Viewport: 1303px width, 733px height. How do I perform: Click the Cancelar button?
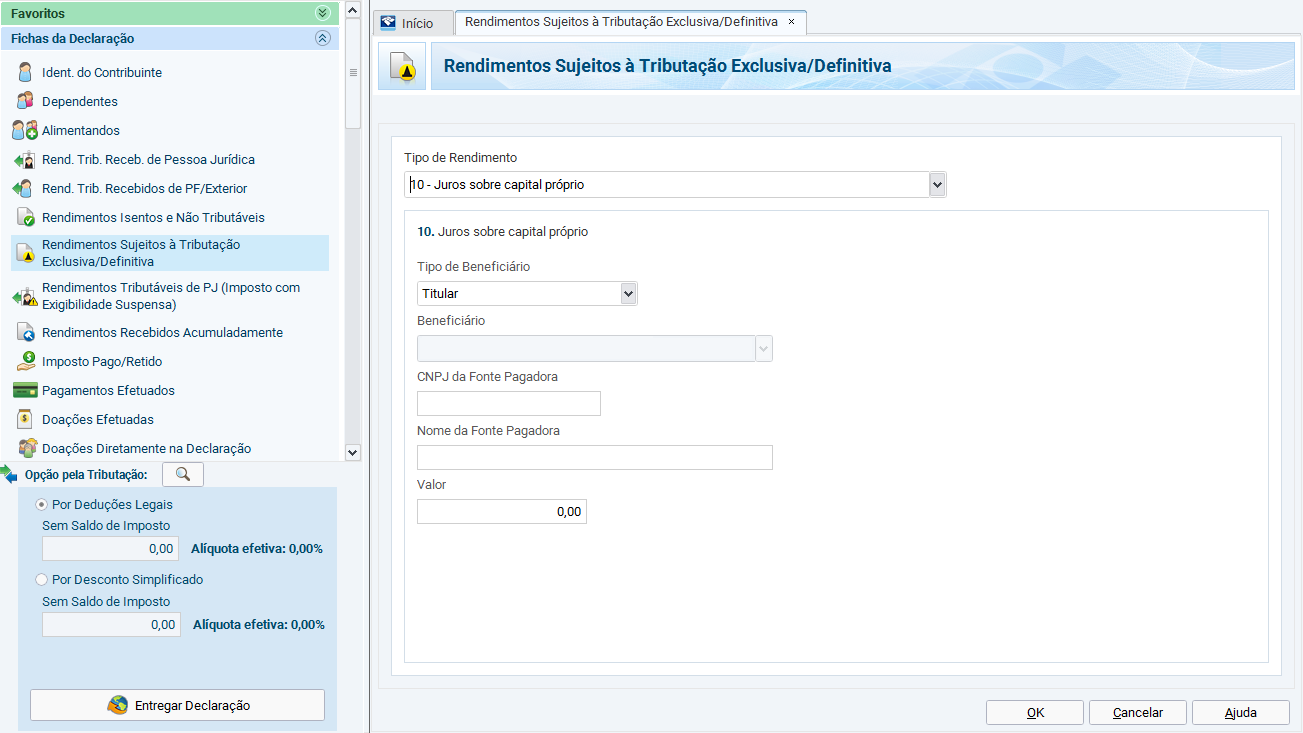[1138, 712]
